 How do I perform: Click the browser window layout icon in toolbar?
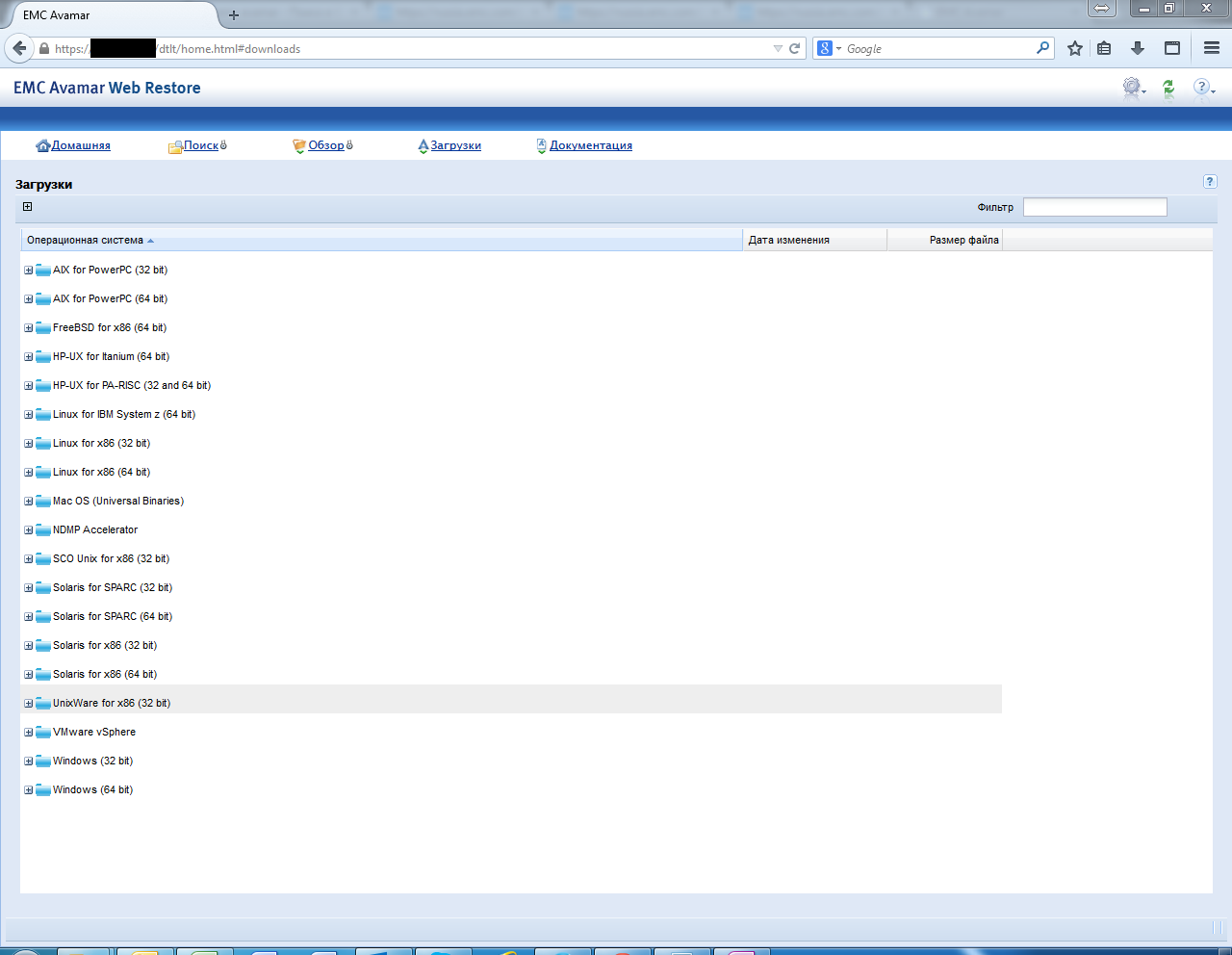tap(1172, 48)
